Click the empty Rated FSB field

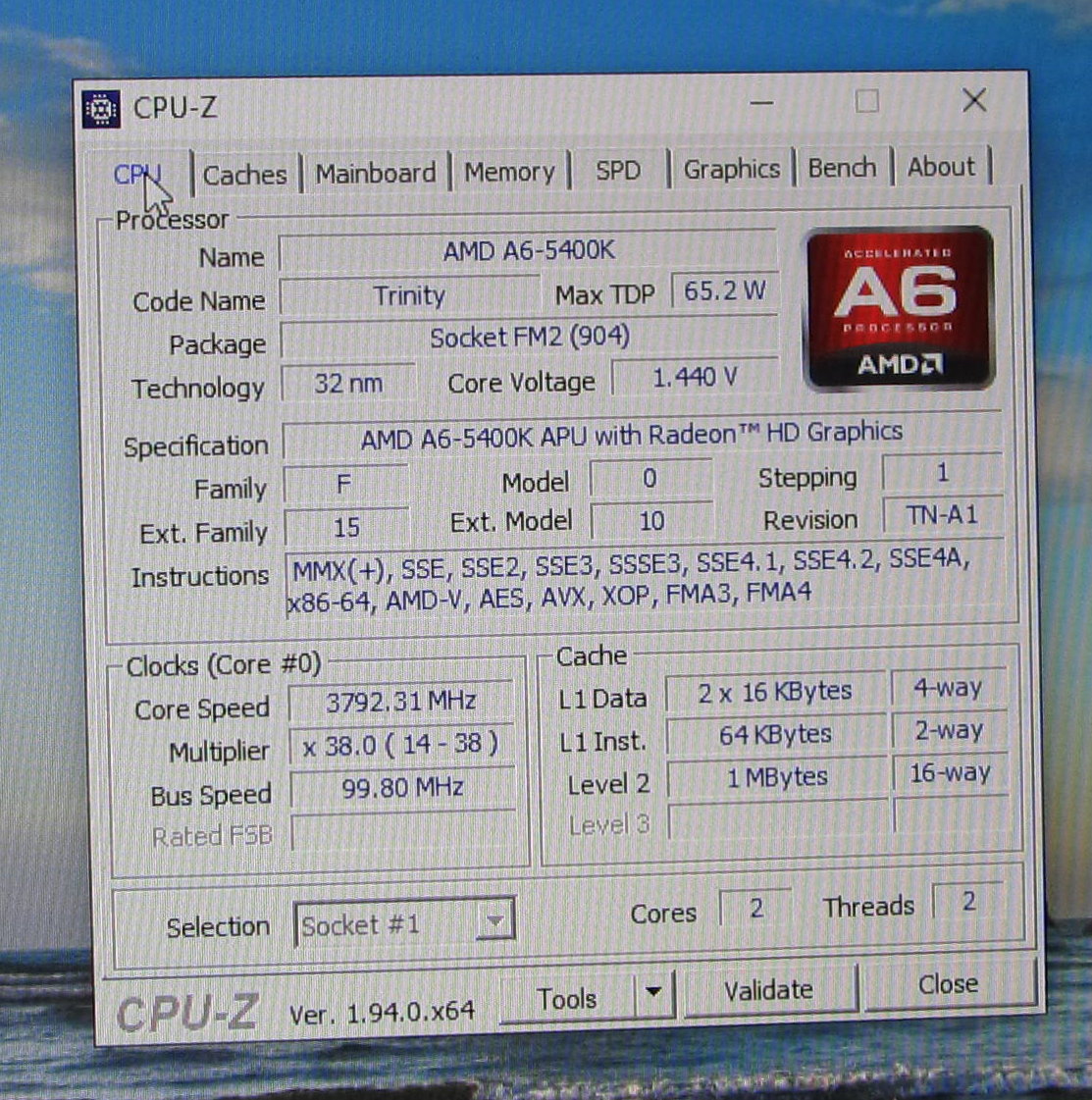404,832
